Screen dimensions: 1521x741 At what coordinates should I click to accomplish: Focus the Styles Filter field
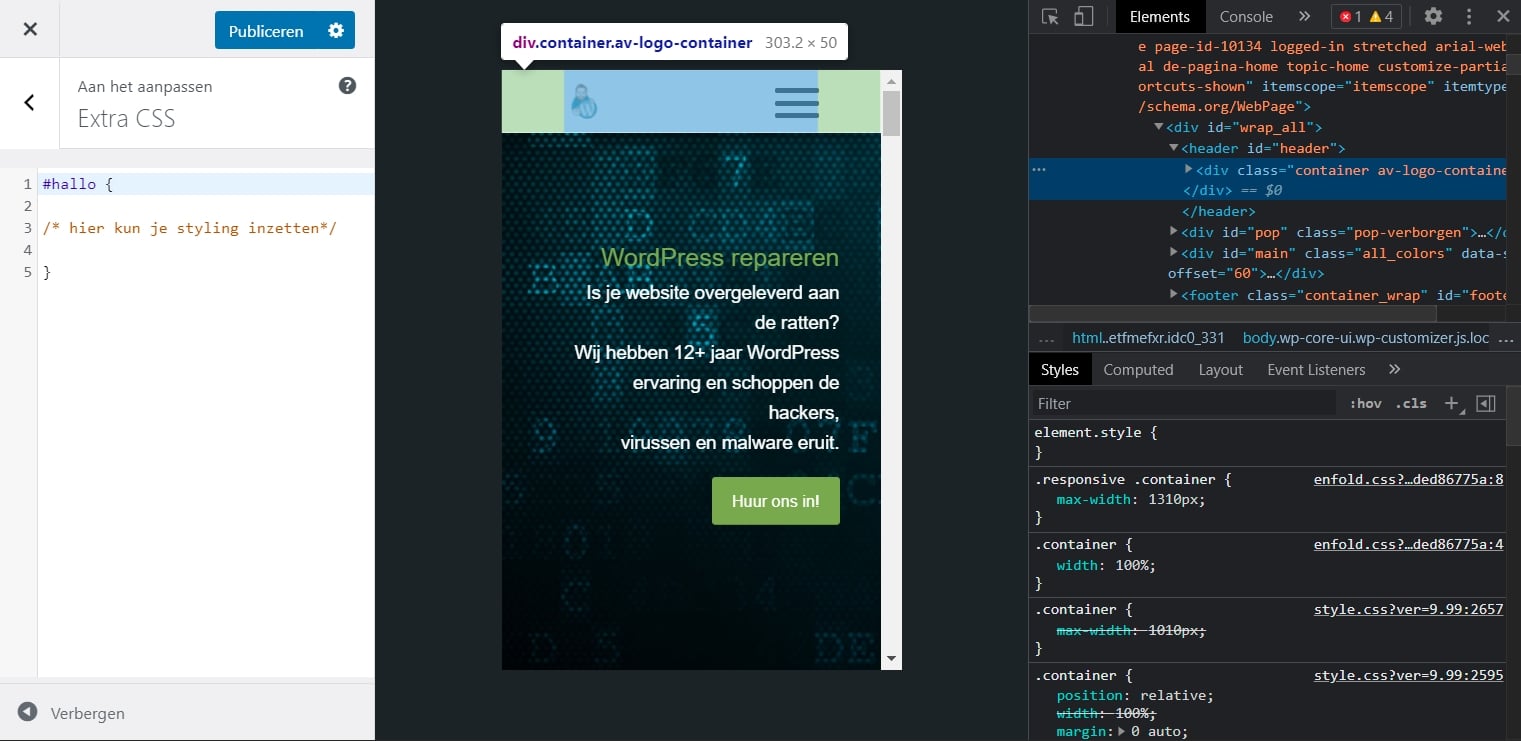(1184, 404)
